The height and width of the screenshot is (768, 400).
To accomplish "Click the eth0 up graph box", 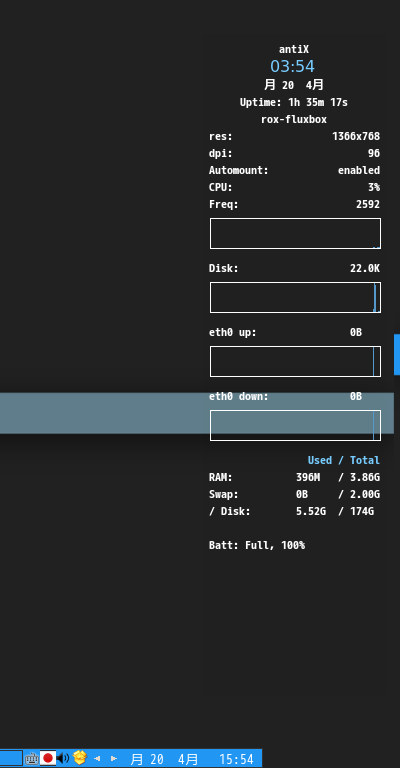I will click(x=295, y=361).
